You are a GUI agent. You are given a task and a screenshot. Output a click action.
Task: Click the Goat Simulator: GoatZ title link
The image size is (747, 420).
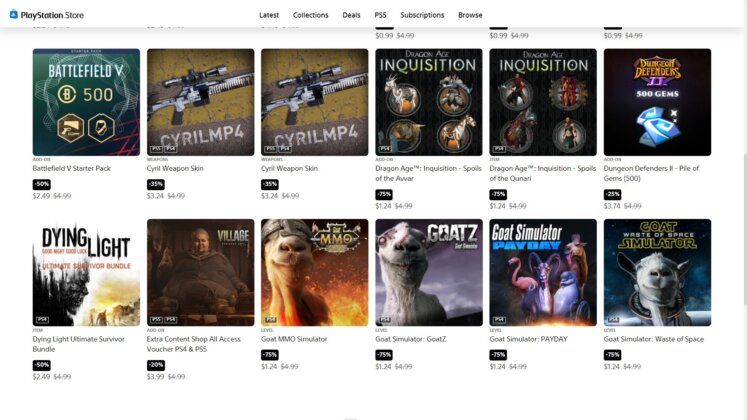(410, 339)
